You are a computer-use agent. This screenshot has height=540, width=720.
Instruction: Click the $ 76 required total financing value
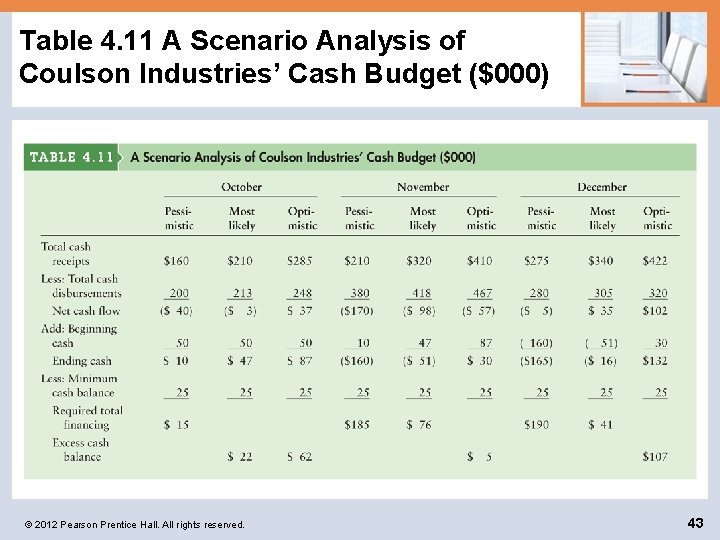pos(419,425)
